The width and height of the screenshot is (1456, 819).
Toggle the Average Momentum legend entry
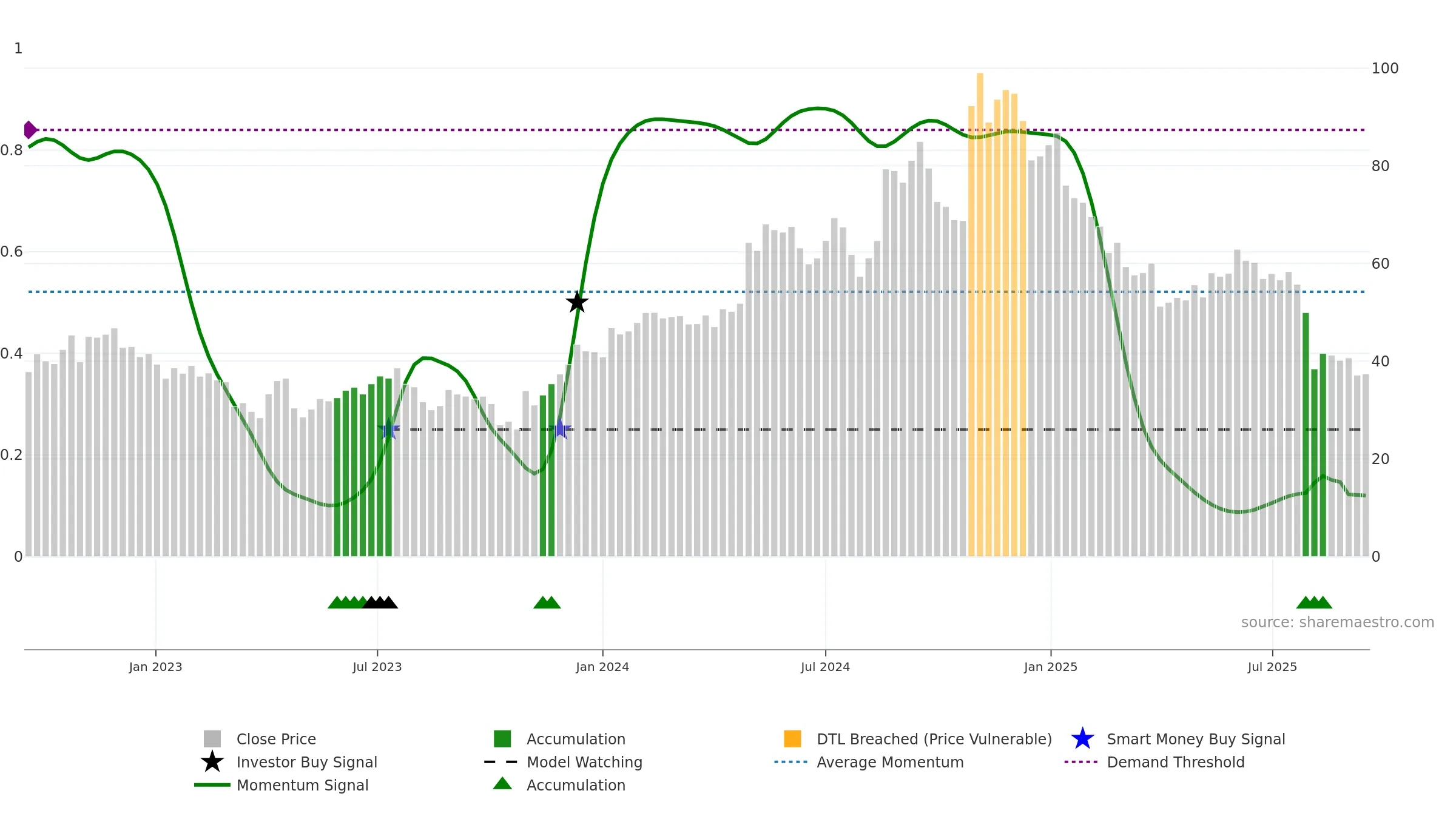[x=869, y=762]
